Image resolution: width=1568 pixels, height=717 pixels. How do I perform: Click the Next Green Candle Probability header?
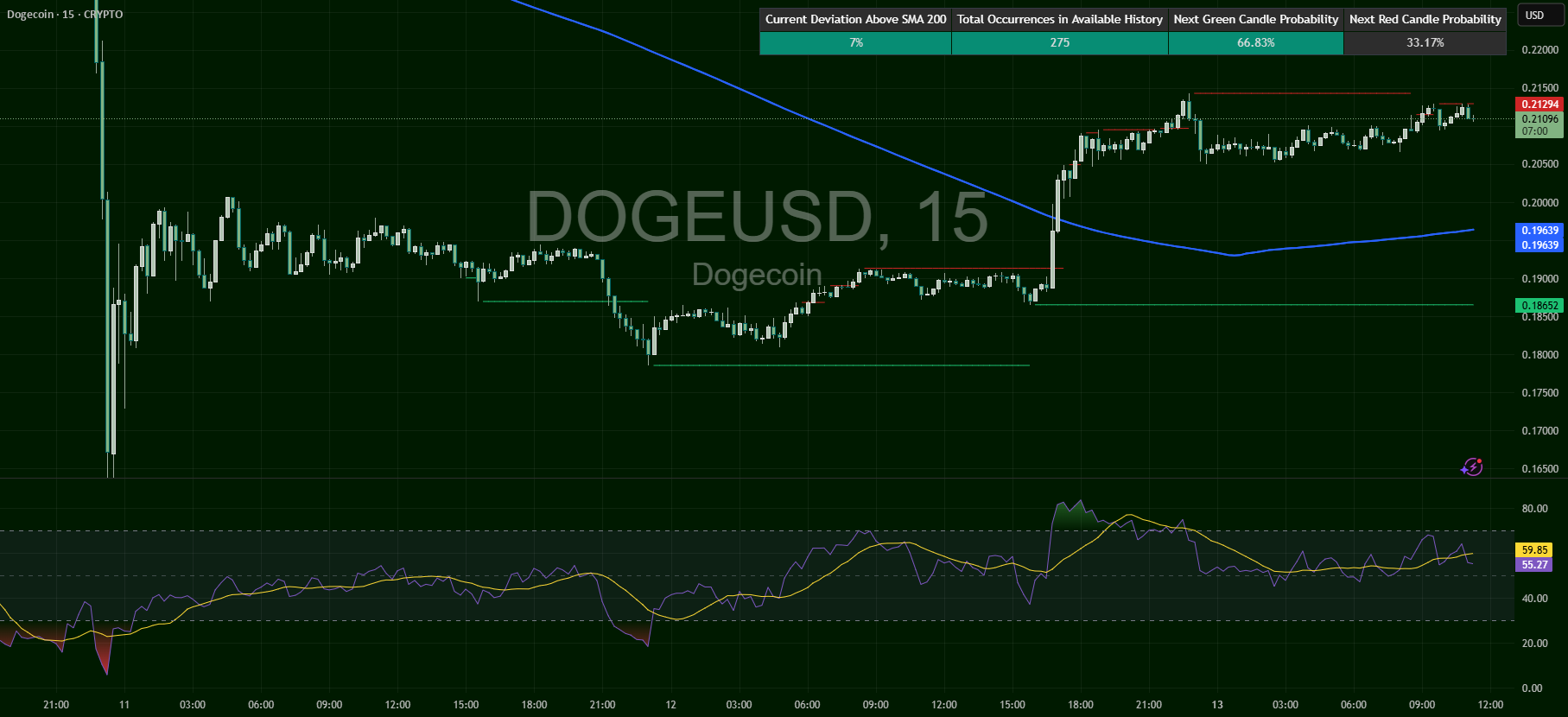coord(1255,19)
